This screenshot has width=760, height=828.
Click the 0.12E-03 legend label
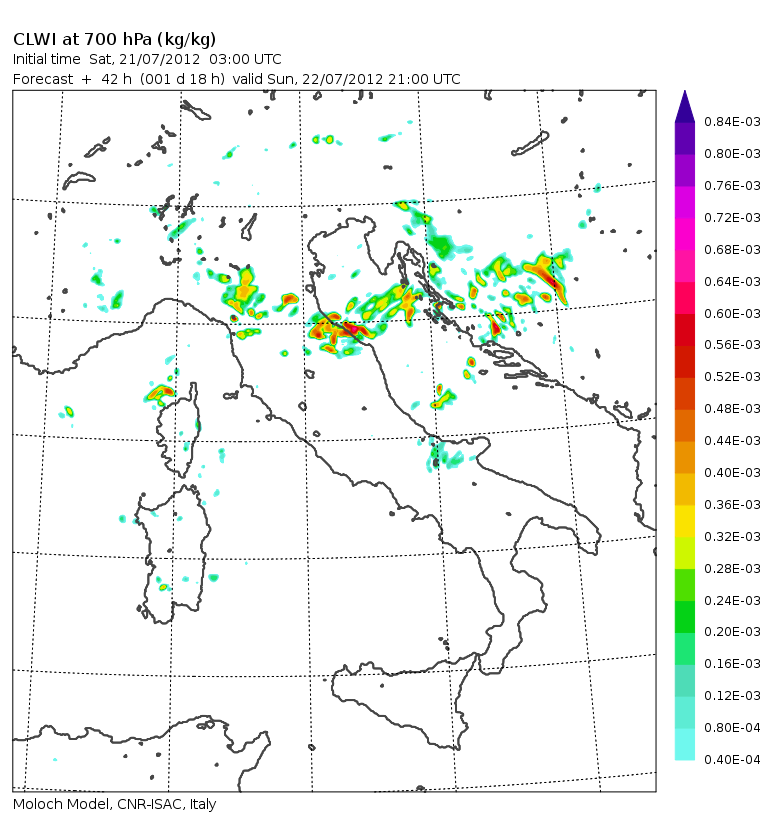tap(732, 695)
